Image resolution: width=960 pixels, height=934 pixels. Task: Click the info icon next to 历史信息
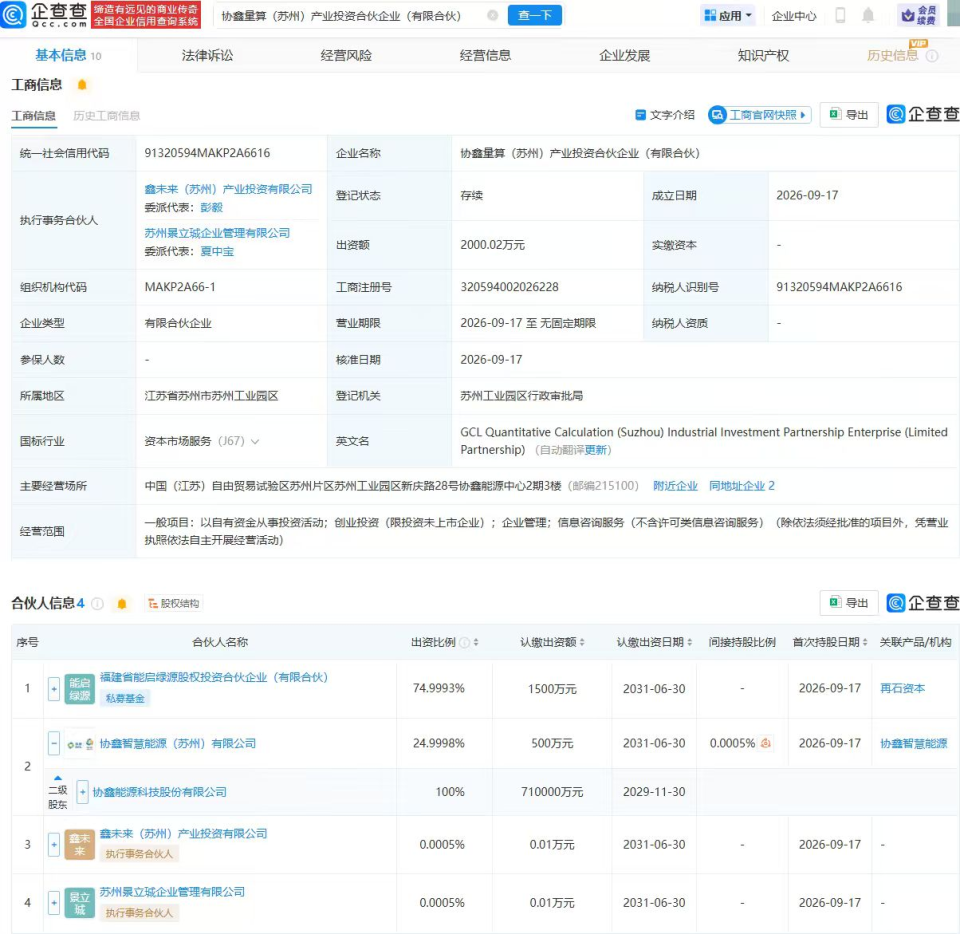(932, 56)
